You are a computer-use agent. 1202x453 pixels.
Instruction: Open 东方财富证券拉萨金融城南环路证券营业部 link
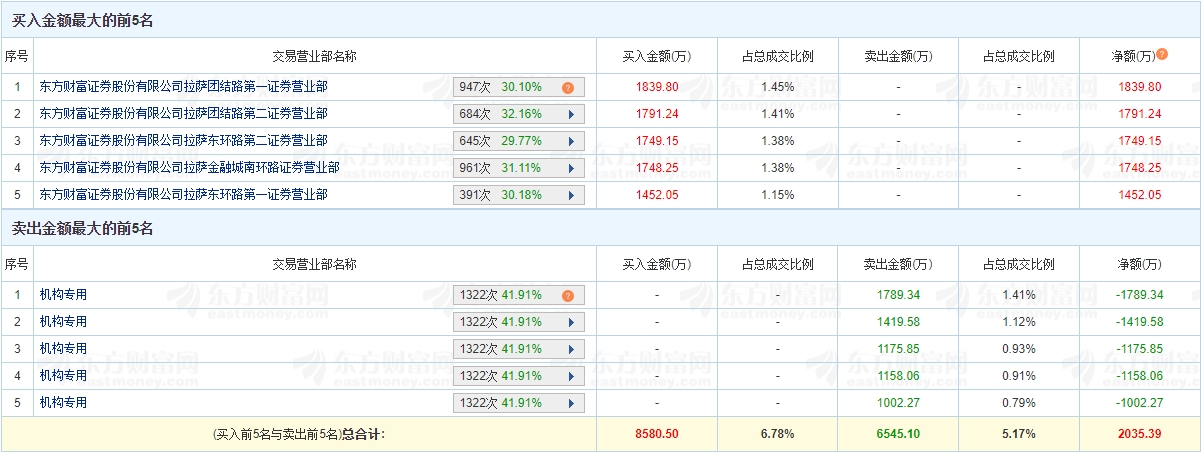[x=189, y=168]
